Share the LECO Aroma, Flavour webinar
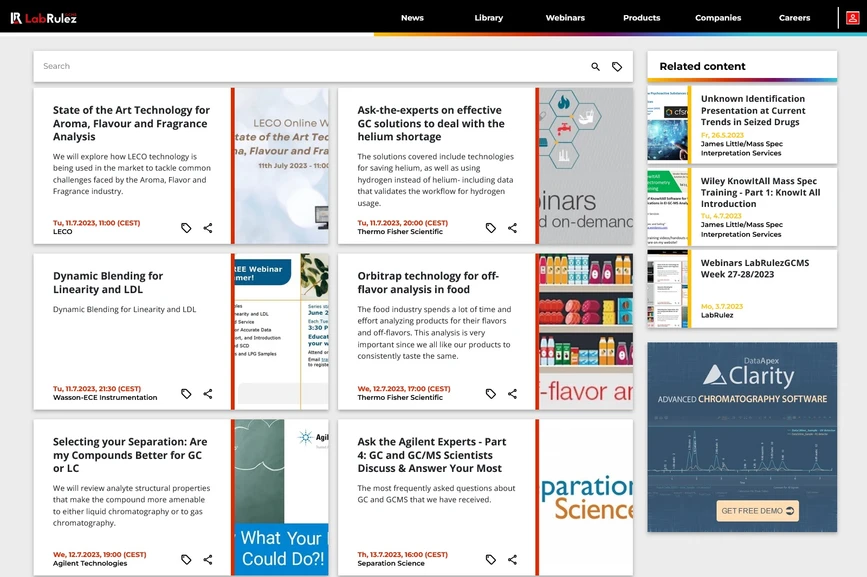This screenshot has width=867, height=577. coord(208,228)
